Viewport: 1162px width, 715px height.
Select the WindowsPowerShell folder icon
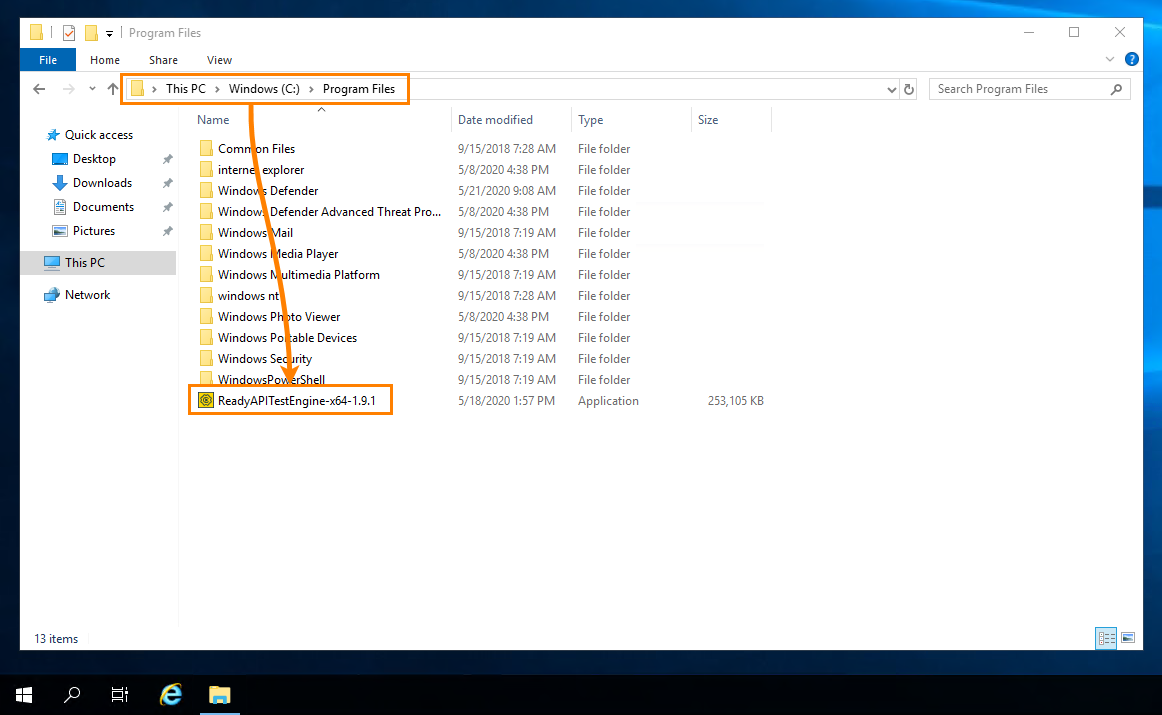[206, 380]
